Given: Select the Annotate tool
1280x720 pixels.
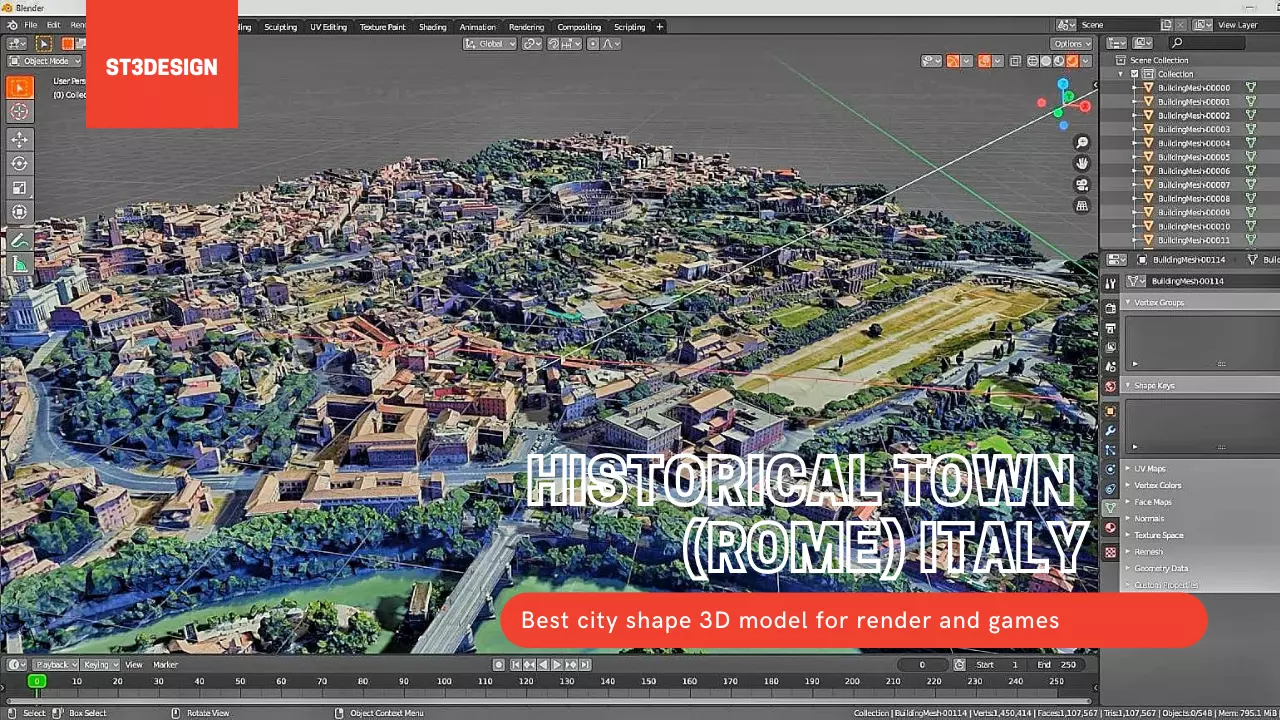Looking at the screenshot, I should point(19,240).
